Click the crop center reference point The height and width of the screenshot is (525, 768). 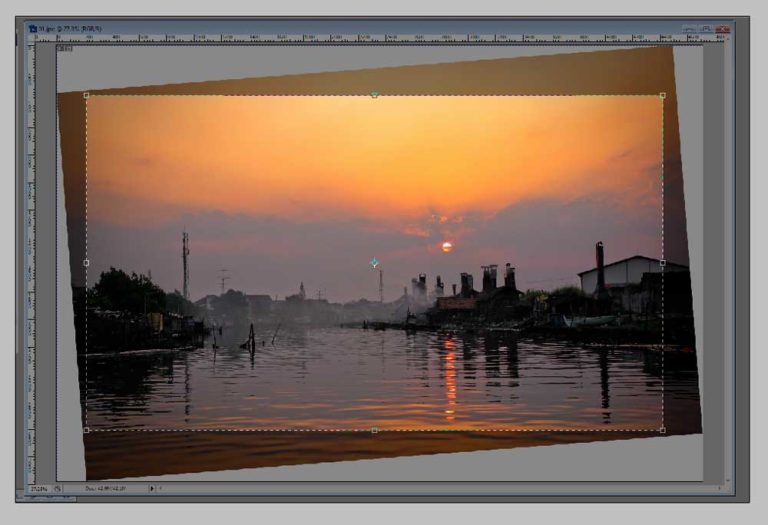[x=374, y=263]
